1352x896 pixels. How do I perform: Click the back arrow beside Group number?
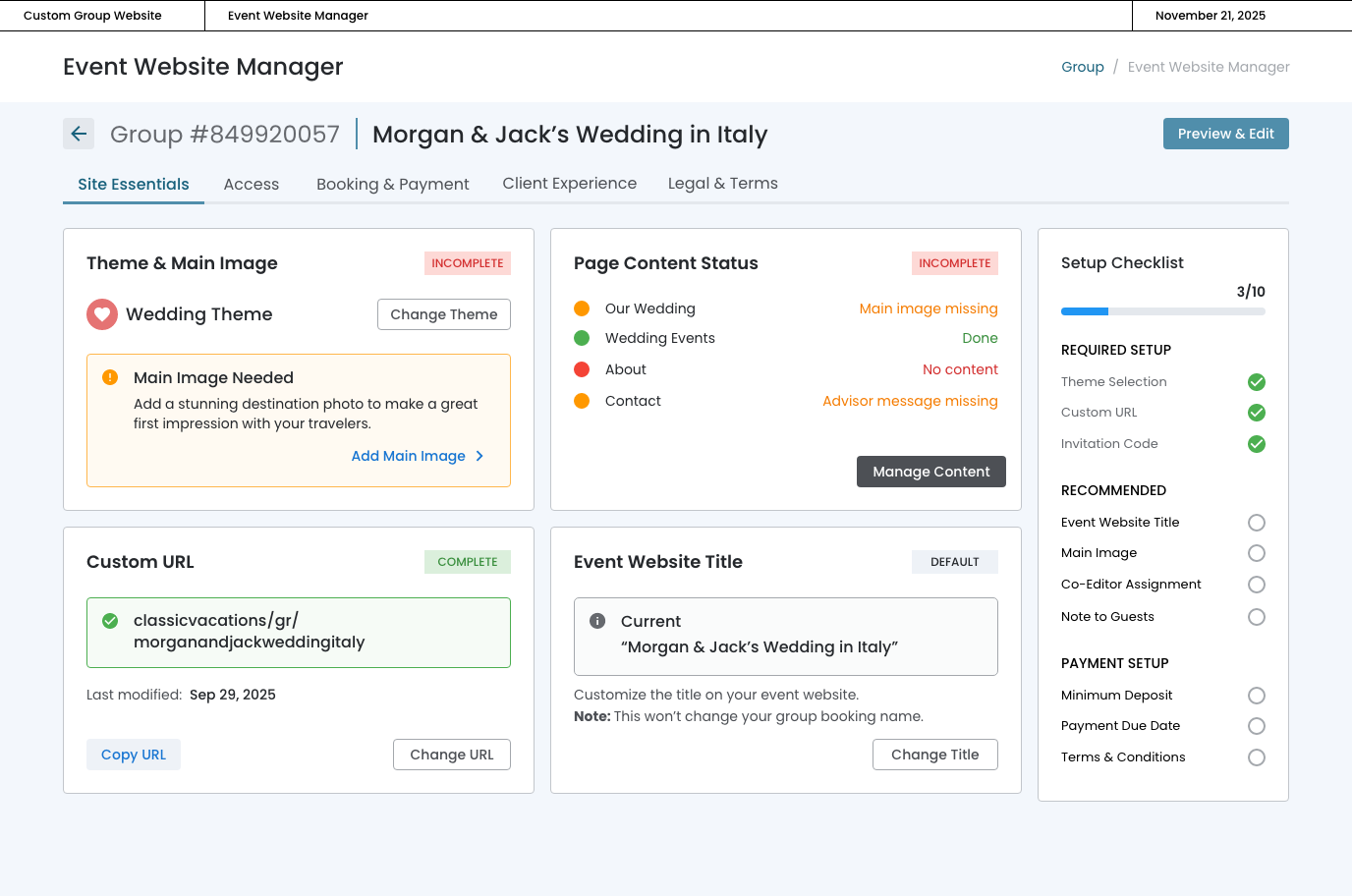click(79, 134)
